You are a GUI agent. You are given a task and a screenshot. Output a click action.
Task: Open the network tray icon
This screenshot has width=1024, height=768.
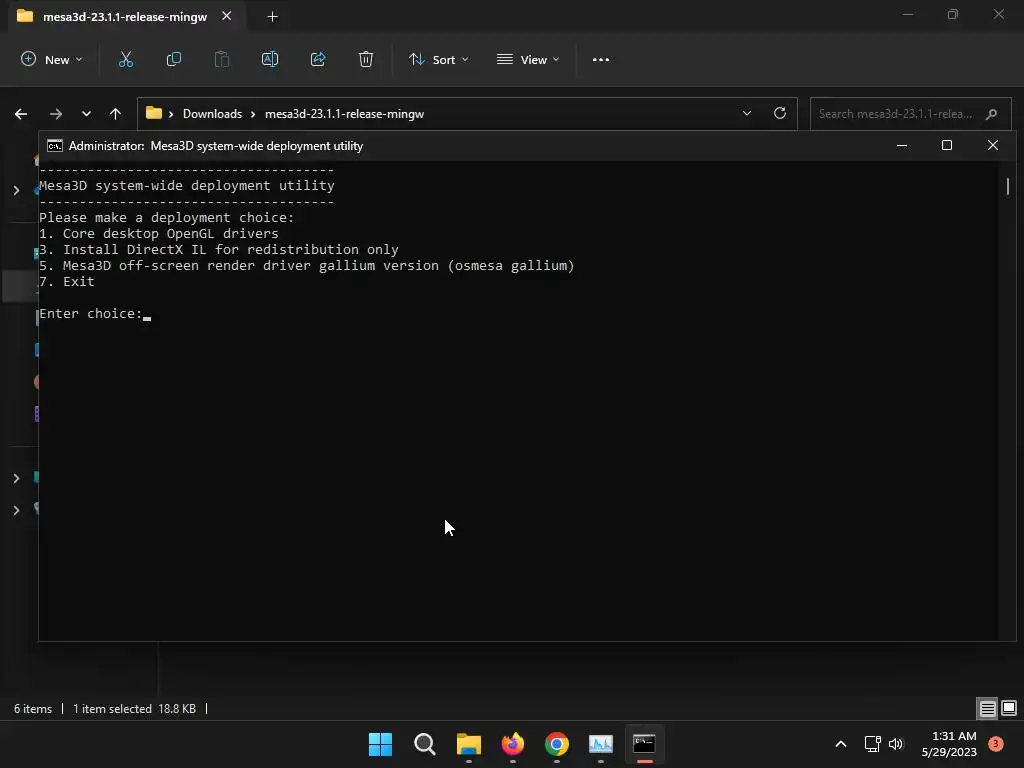tap(872, 744)
